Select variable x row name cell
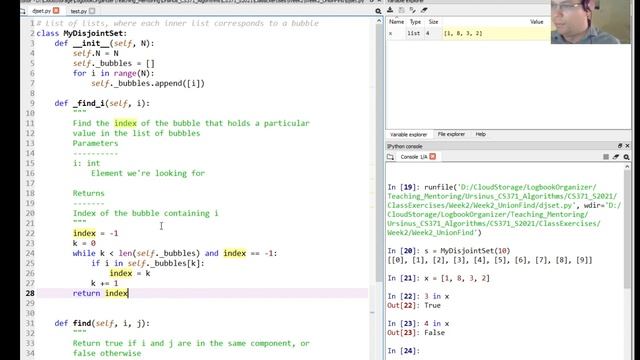This screenshot has height=360, width=640. pyautogui.click(x=396, y=33)
